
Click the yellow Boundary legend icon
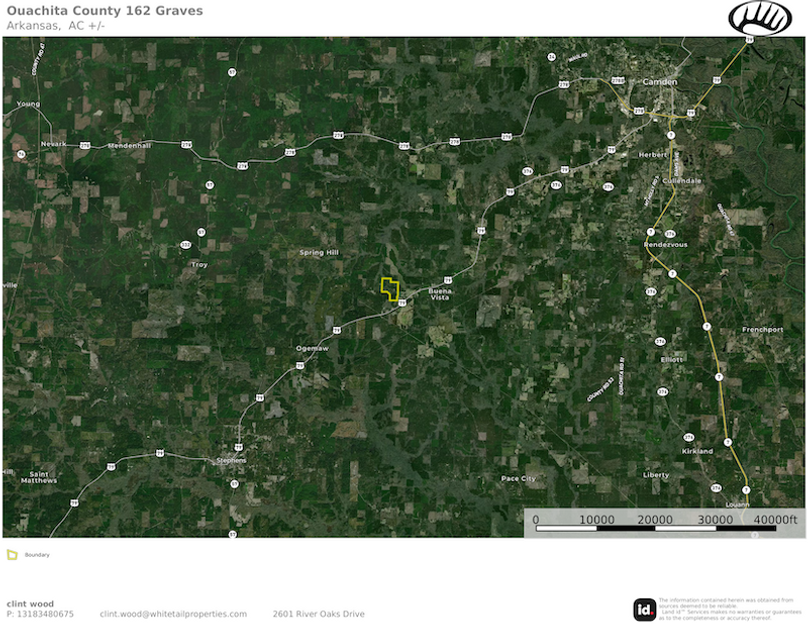[x=12, y=555]
